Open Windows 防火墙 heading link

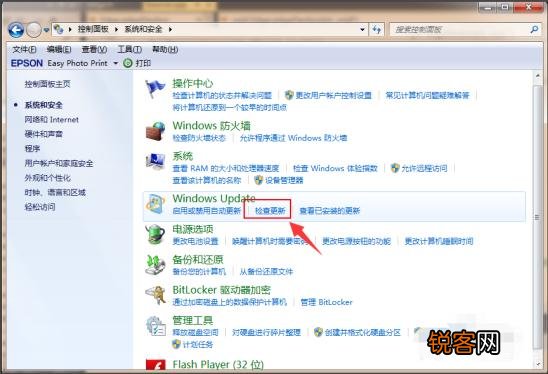tap(211, 126)
